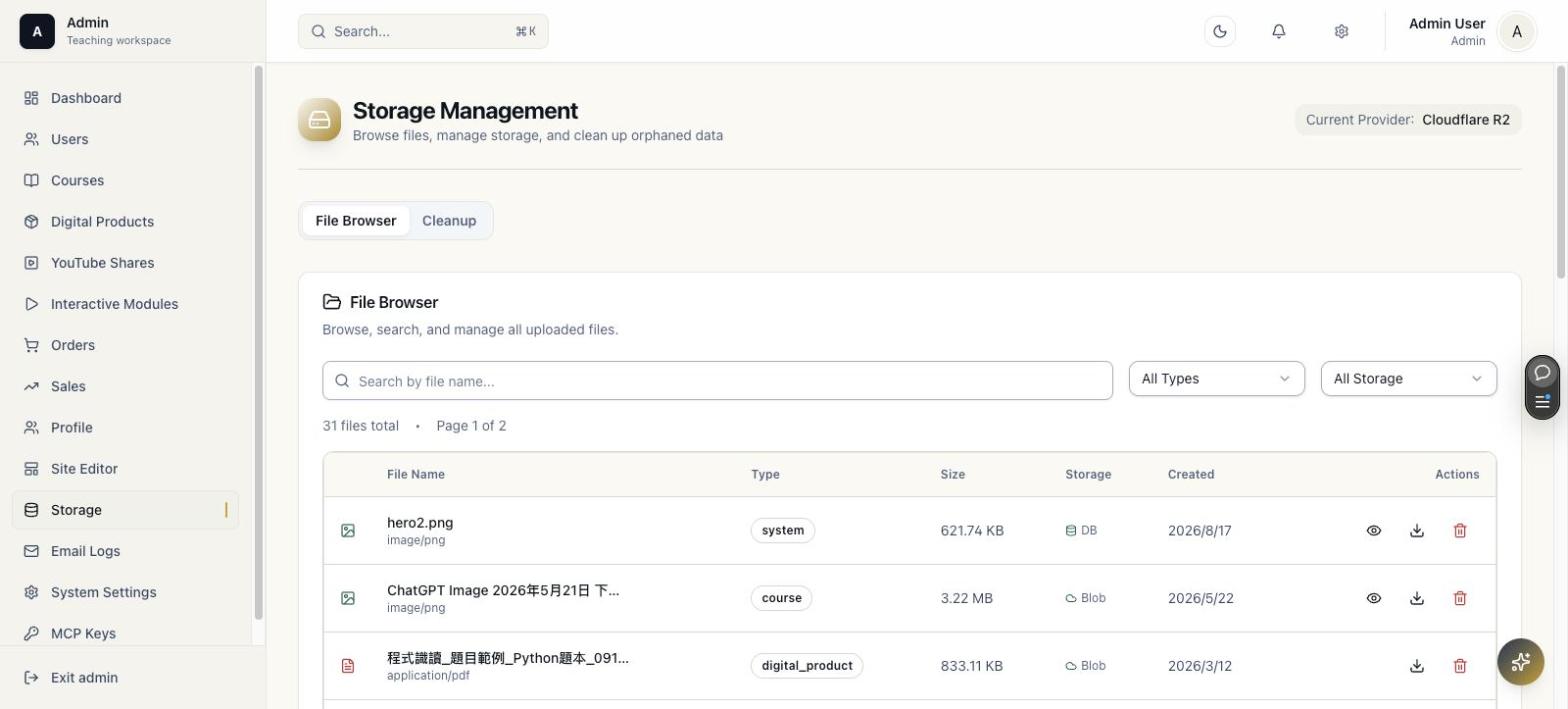Download the Python題本 PDF file
This screenshot has width=1568, height=709.
(x=1416, y=666)
